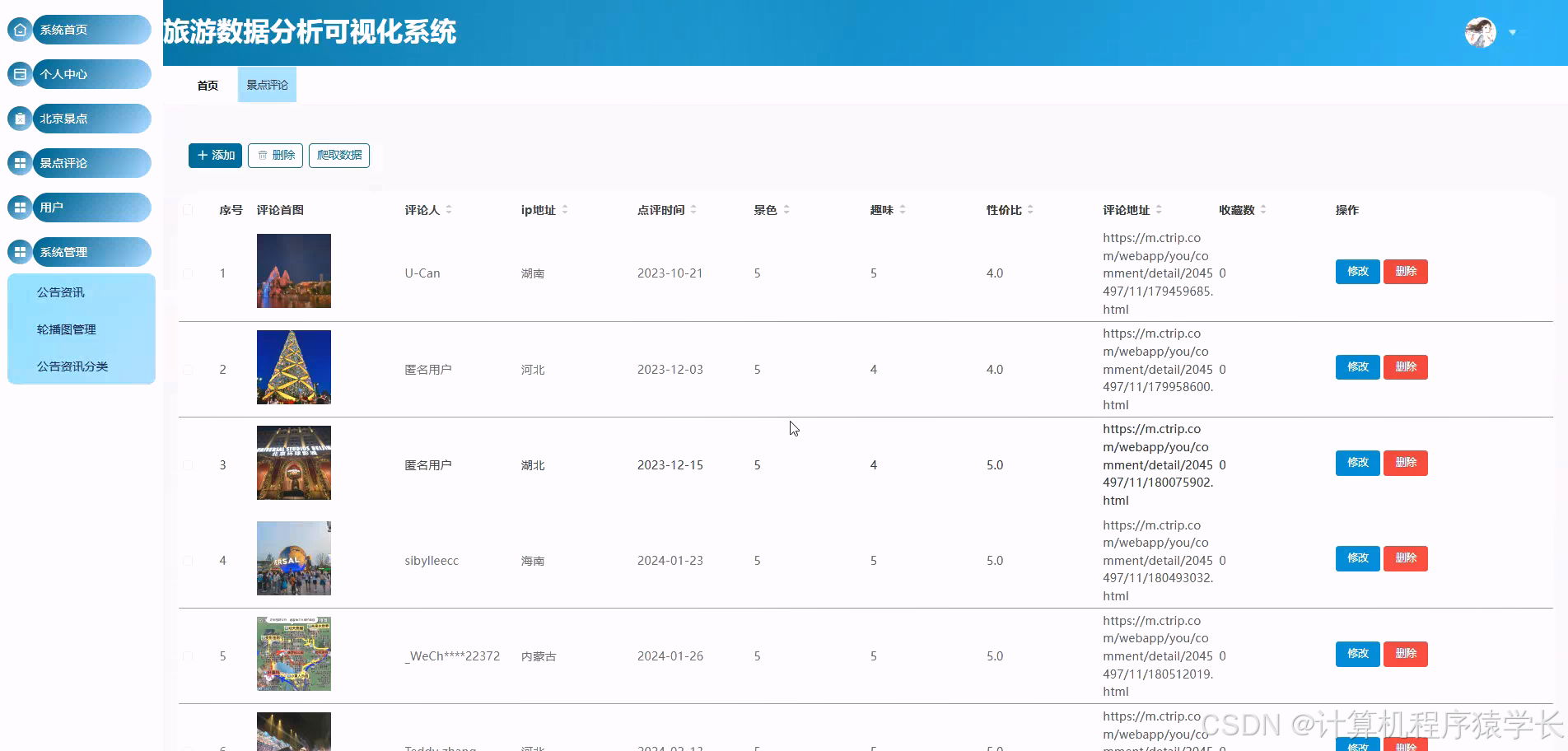This screenshot has height=751, width=1568.
Task: Click 删除 for the U-Can row
Action: coord(1406,272)
